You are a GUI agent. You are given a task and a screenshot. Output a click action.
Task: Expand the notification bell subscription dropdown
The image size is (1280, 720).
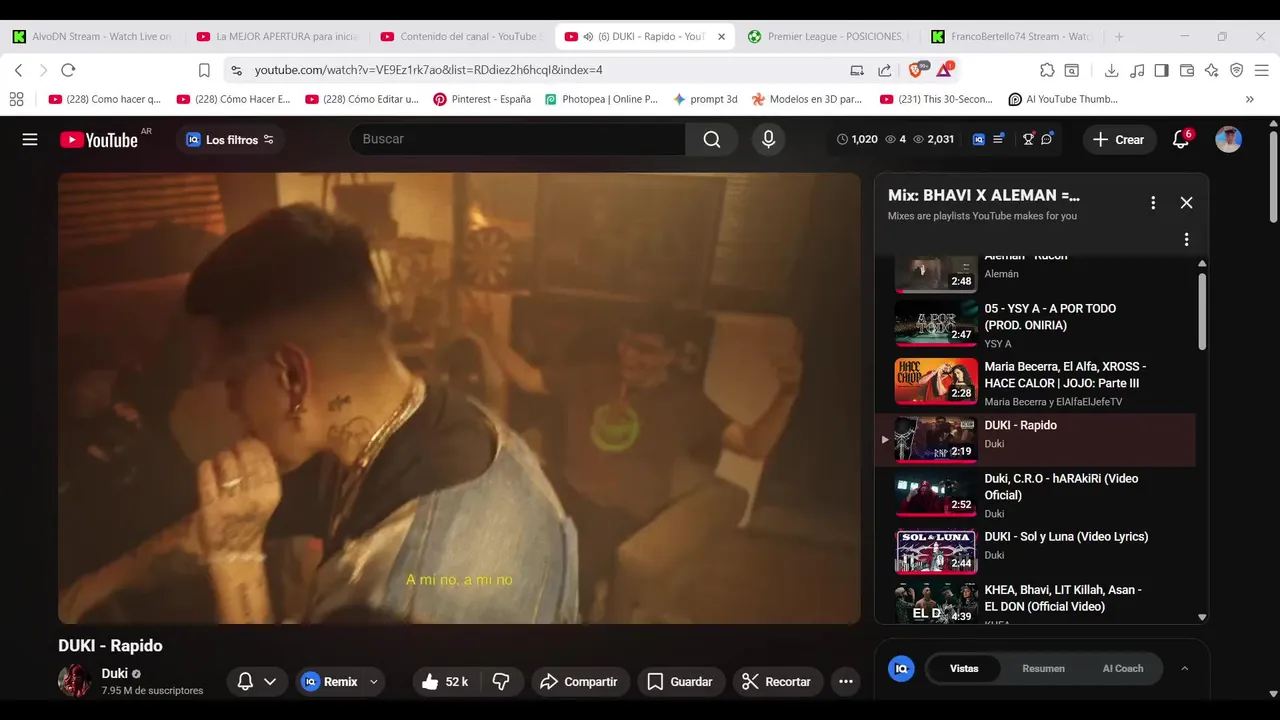[x=269, y=682]
